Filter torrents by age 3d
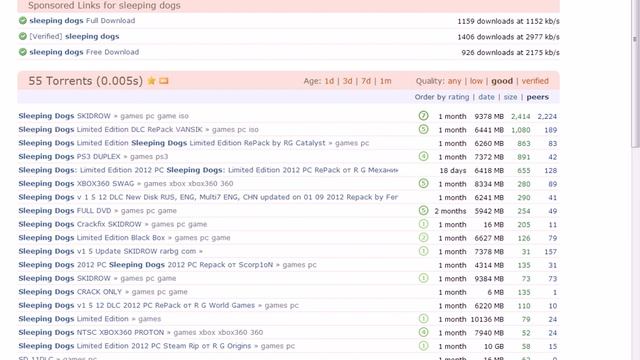640x360 pixels. point(347,81)
